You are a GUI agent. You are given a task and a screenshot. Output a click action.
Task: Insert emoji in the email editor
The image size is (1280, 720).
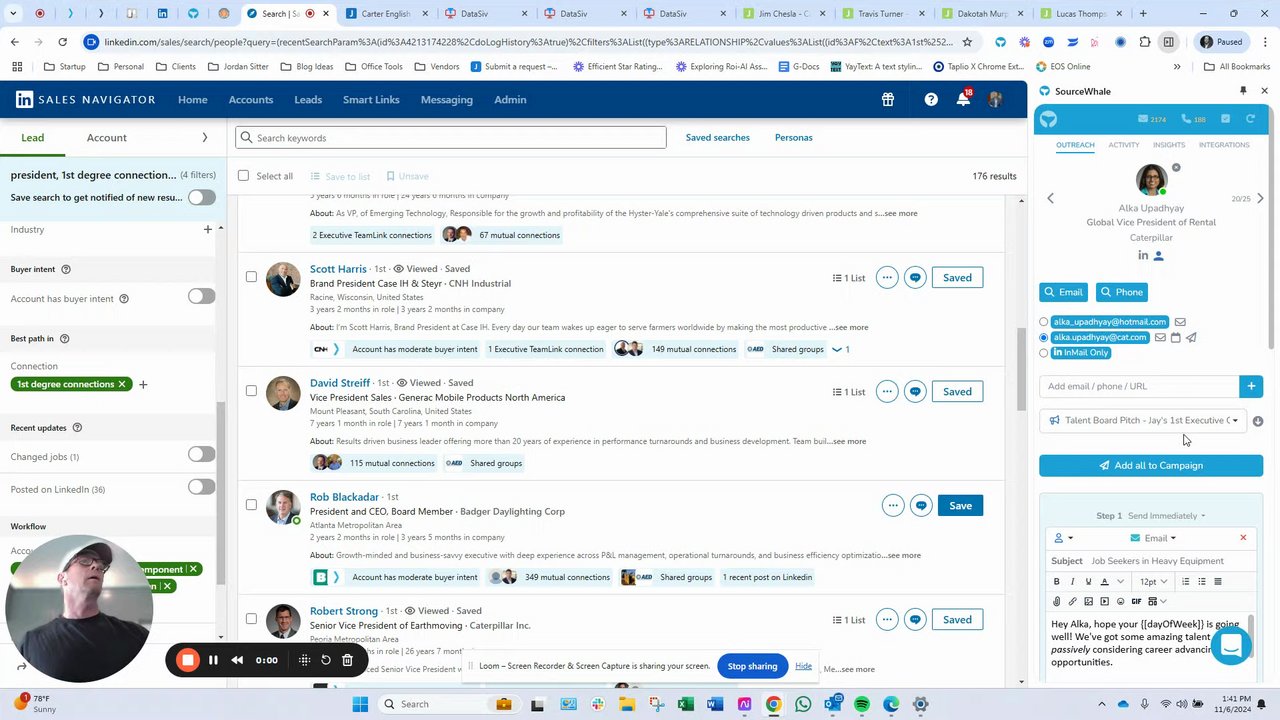(1120, 601)
